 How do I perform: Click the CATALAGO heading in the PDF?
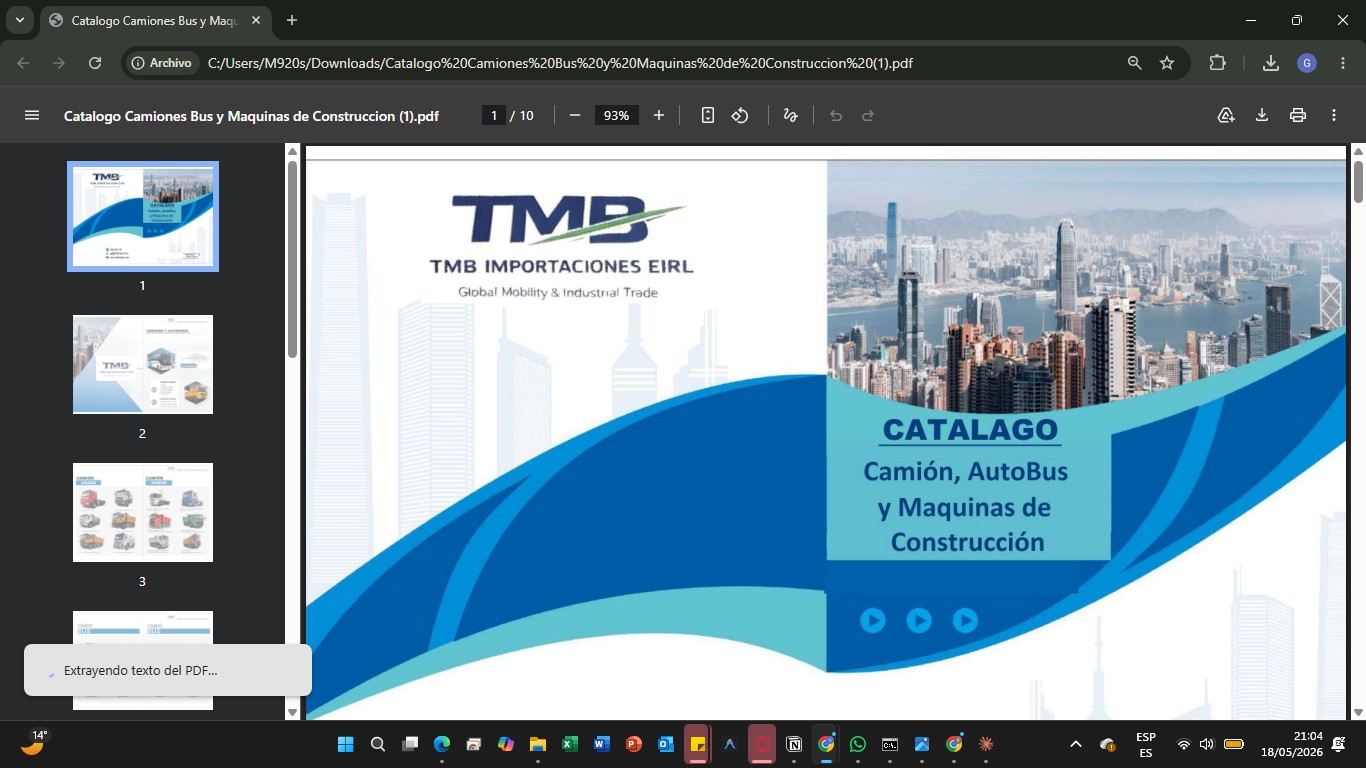click(x=970, y=430)
